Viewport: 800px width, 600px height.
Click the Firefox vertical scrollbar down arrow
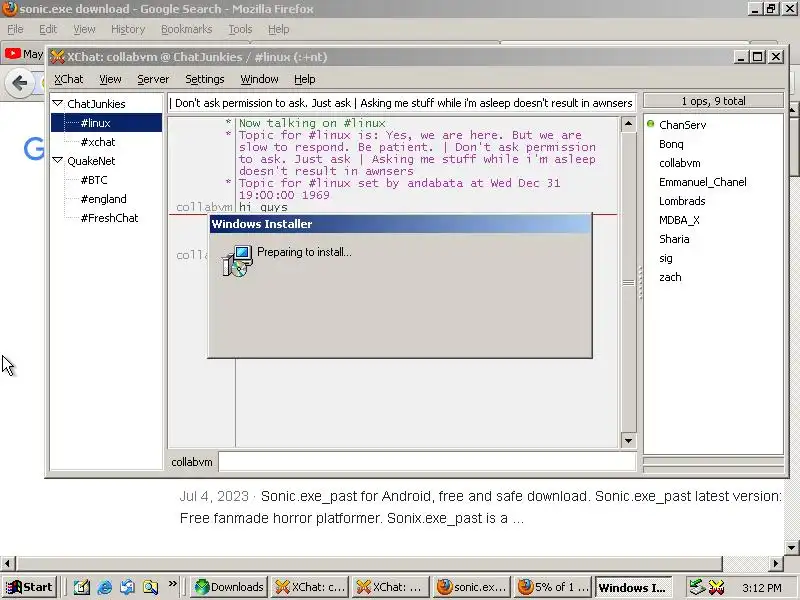[792, 548]
